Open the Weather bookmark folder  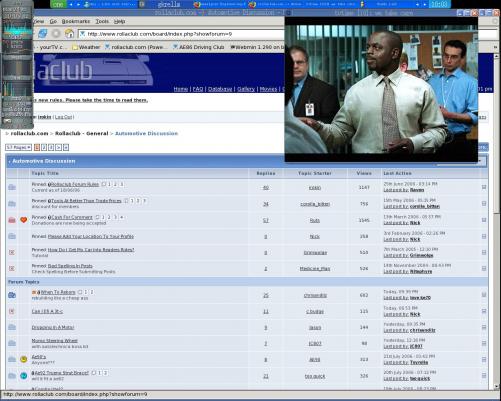pos(86,47)
